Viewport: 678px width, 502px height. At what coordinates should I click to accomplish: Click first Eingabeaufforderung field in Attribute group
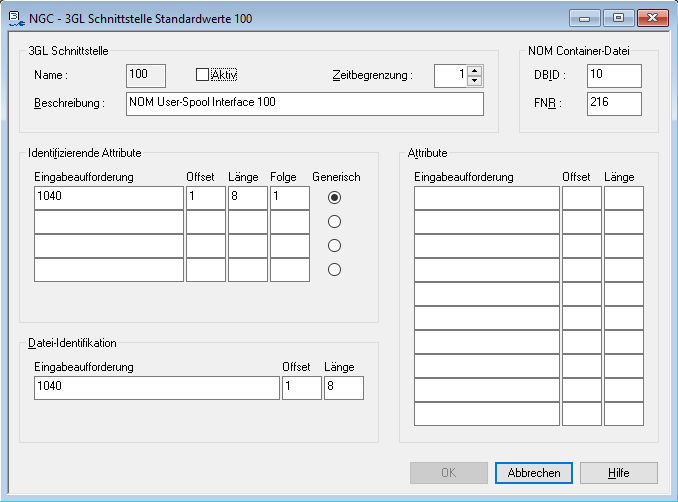(x=486, y=198)
